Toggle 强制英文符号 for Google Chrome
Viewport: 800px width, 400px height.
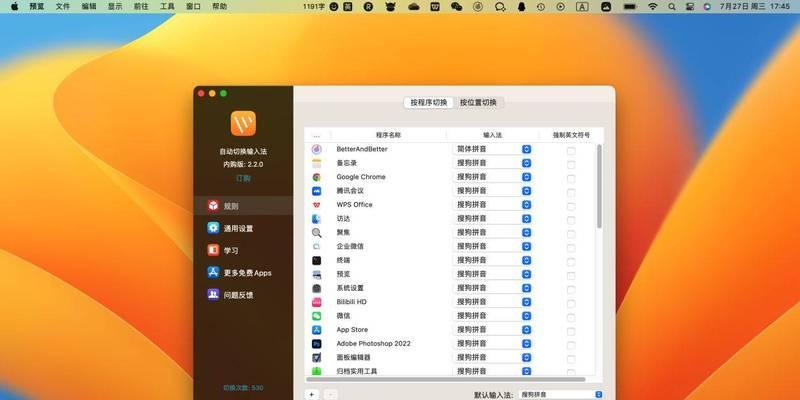pyautogui.click(x=571, y=179)
